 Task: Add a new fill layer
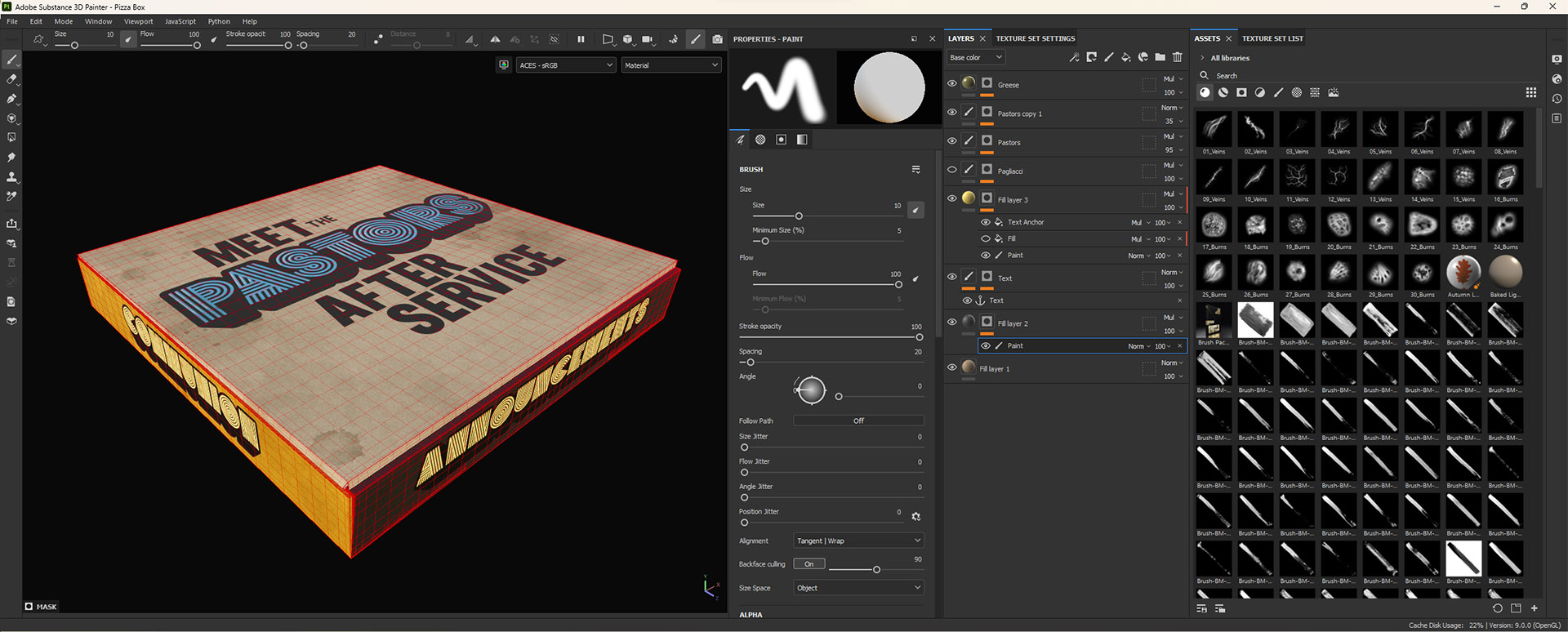tap(1126, 57)
